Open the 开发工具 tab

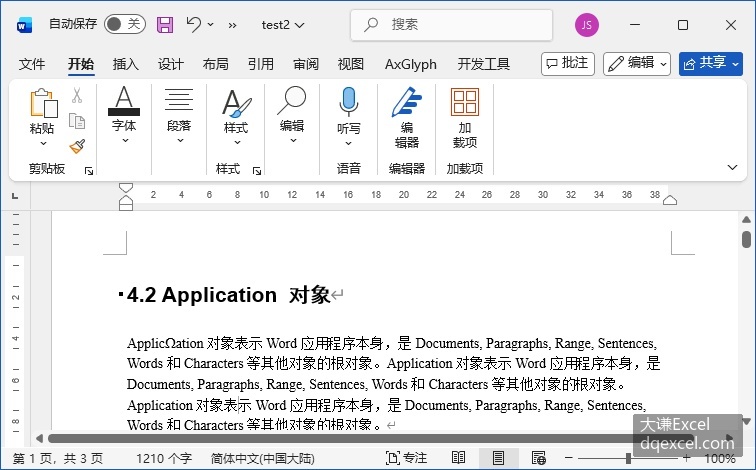pyautogui.click(x=484, y=64)
